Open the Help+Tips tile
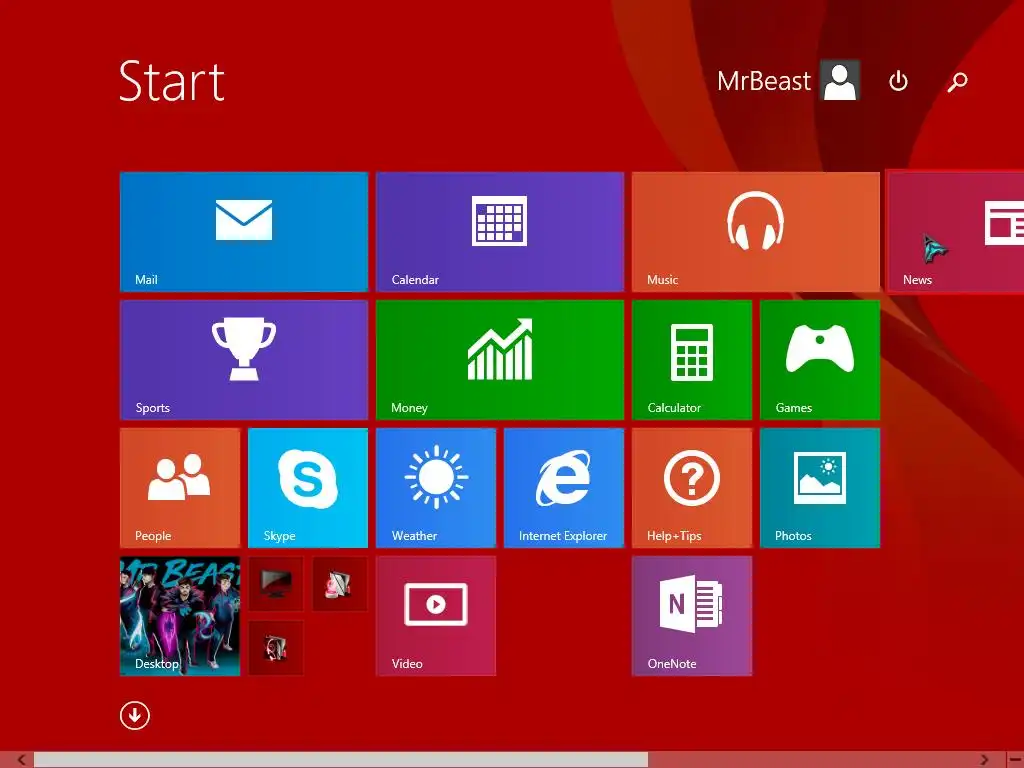The height and width of the screenshot is (768, 1024). [x=692, y=488]
